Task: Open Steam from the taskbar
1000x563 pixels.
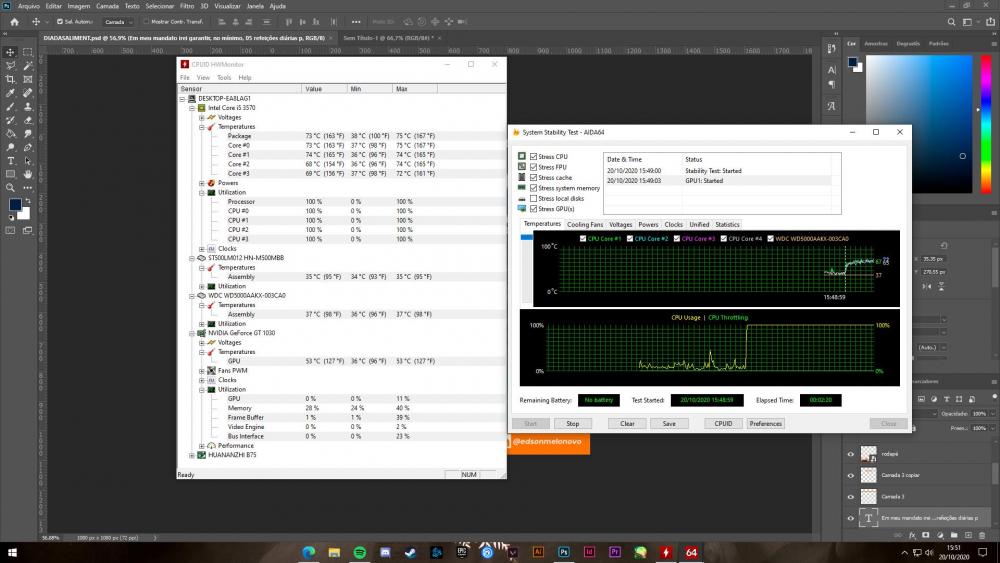Action: [411, 551]
